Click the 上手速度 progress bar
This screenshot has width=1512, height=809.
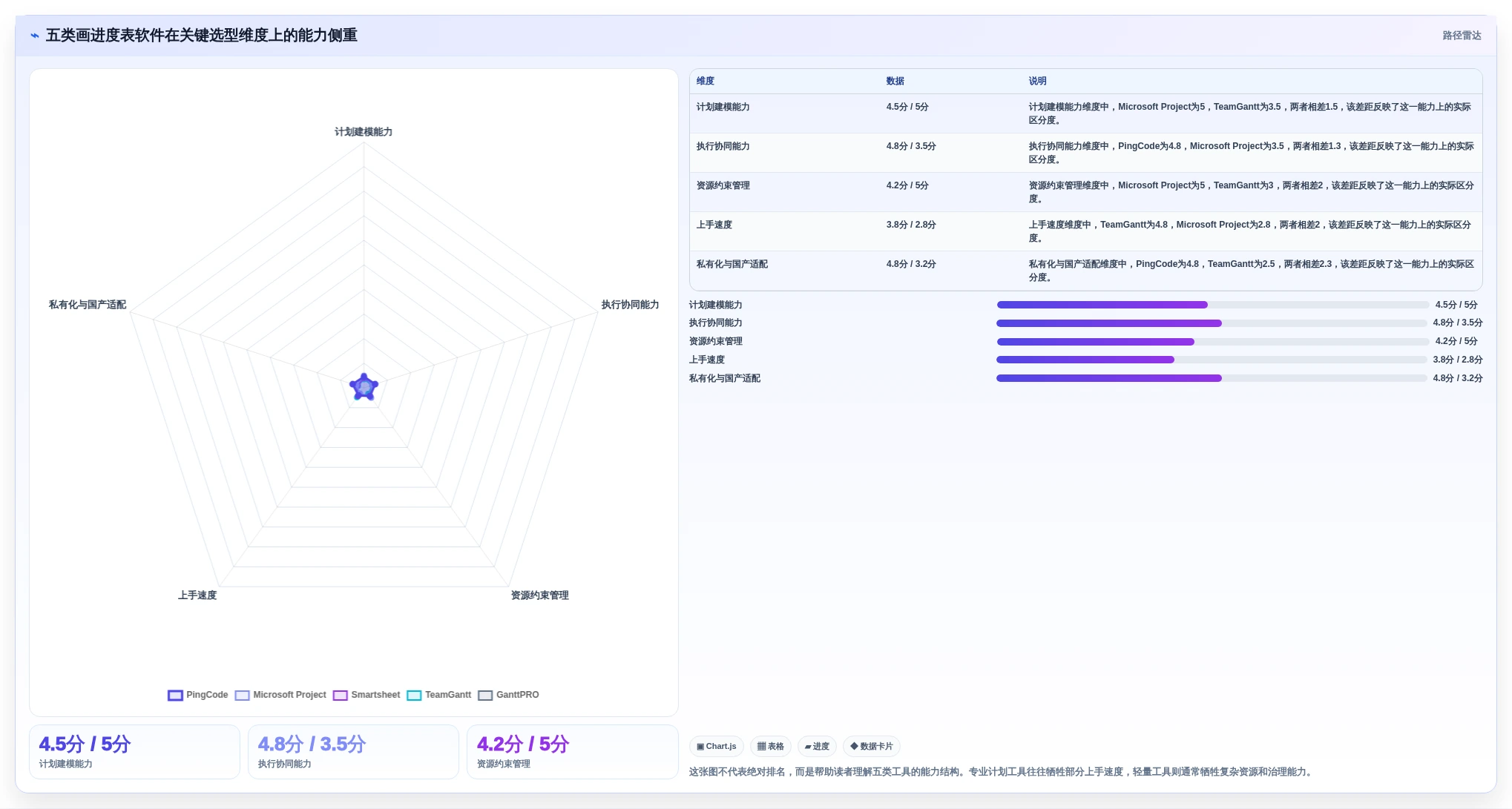1212,360
